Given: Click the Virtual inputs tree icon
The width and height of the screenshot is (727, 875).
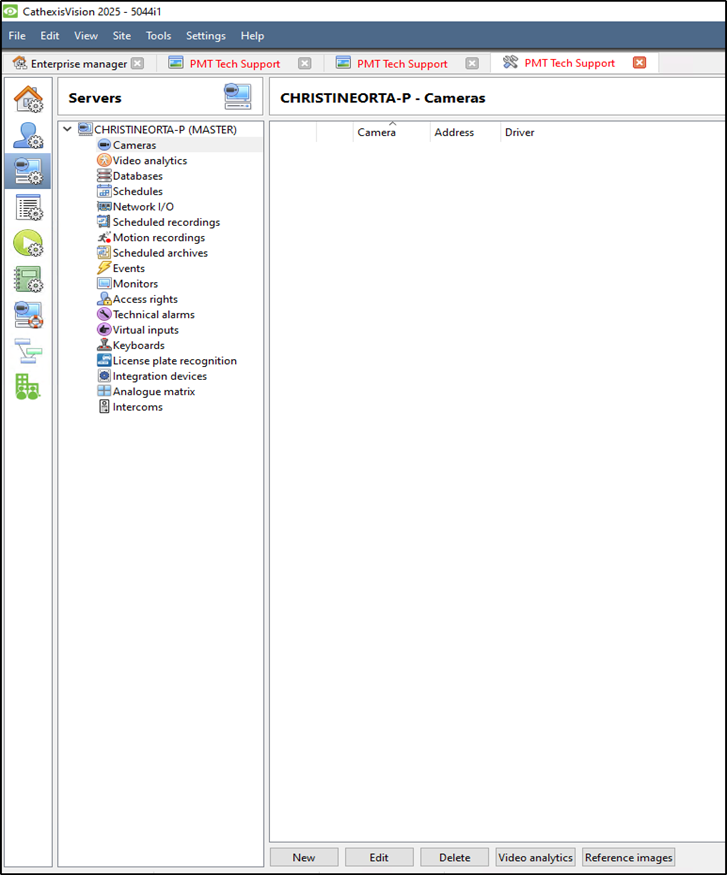Looking at the screenshot, I should (104, 330).
